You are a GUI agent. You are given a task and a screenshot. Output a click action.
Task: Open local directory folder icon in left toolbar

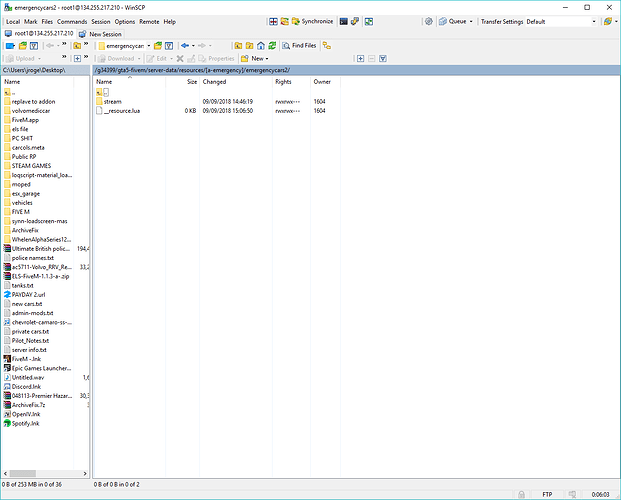point(23,46)
